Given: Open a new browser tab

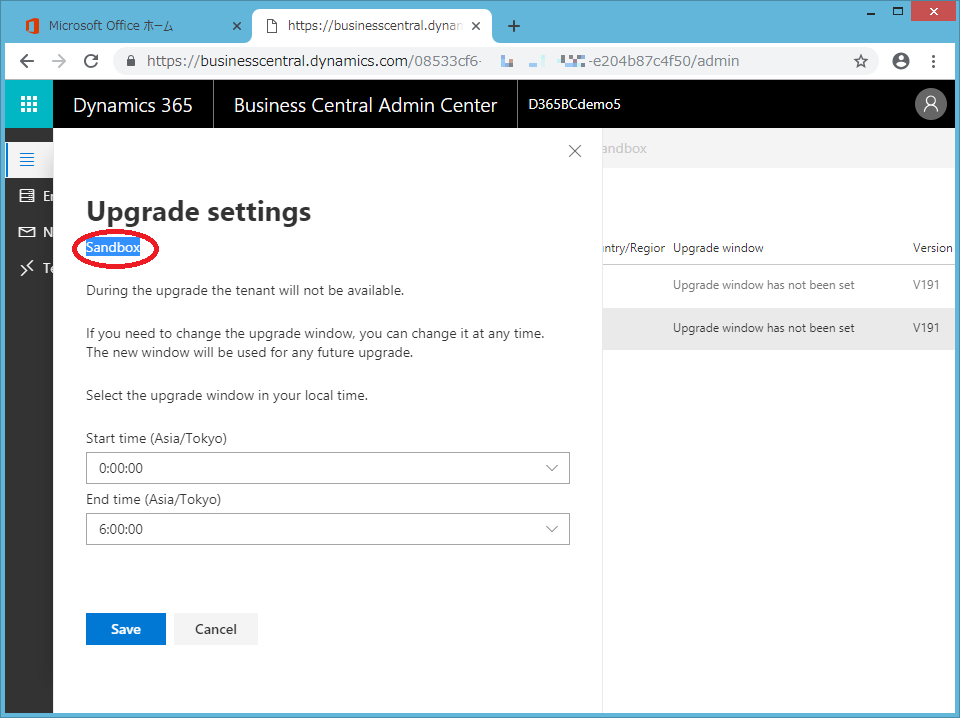Looking at the screenshot, I should tap(514, 26).
